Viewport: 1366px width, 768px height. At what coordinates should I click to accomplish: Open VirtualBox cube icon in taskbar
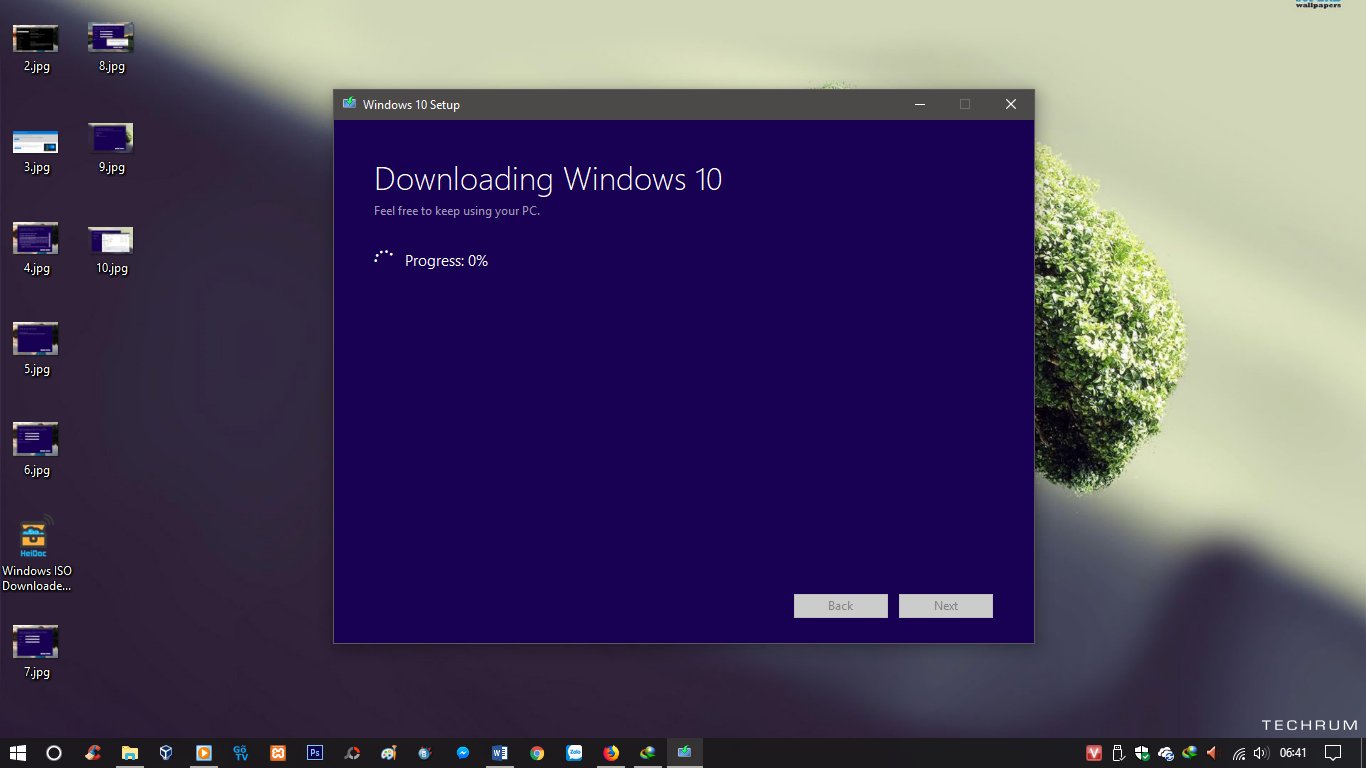click(x=166, y=753)
